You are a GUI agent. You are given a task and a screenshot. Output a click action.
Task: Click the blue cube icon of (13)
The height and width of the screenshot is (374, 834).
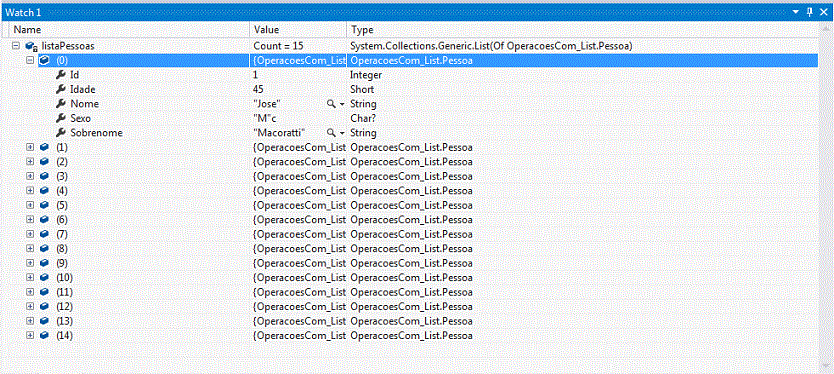(x=44, y=321)
